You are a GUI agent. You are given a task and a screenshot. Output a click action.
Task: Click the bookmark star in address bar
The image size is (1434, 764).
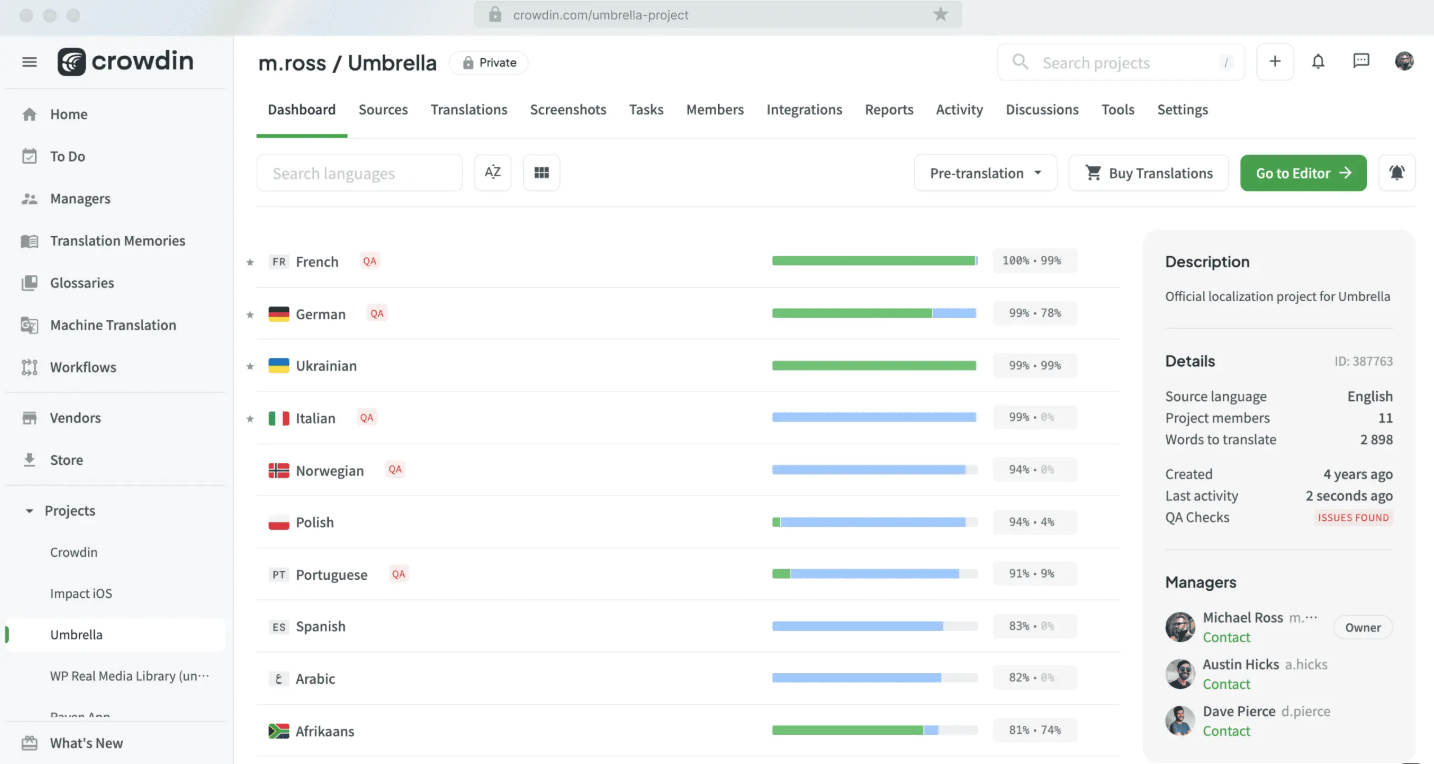click(x=940, y=14)
